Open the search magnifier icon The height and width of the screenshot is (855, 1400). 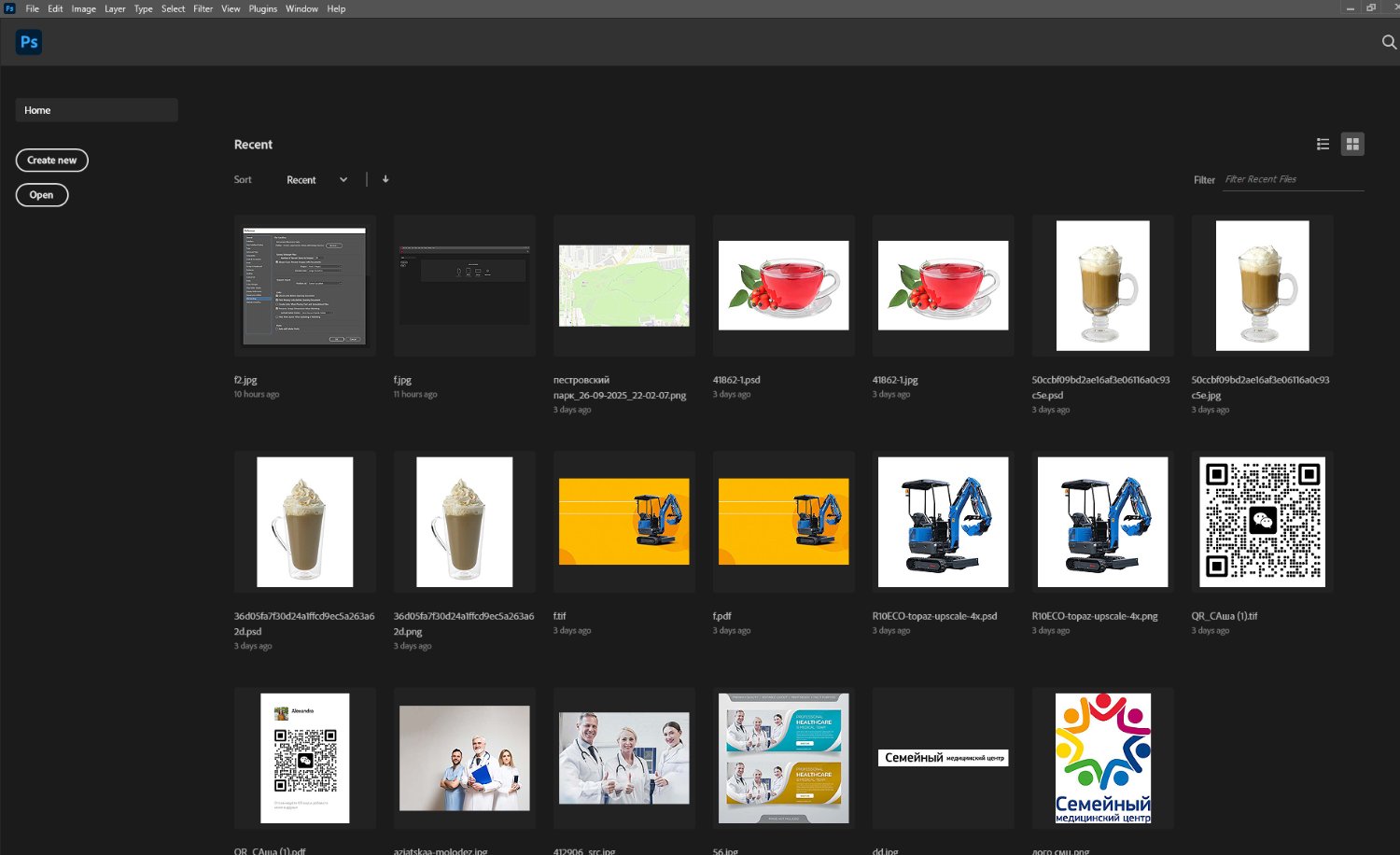1389,42
